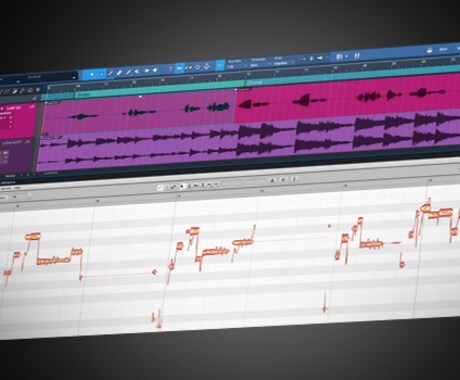Select the Listen speaker tool
The width and height of the screenshot is (460, 380).
tap(155, 70)
